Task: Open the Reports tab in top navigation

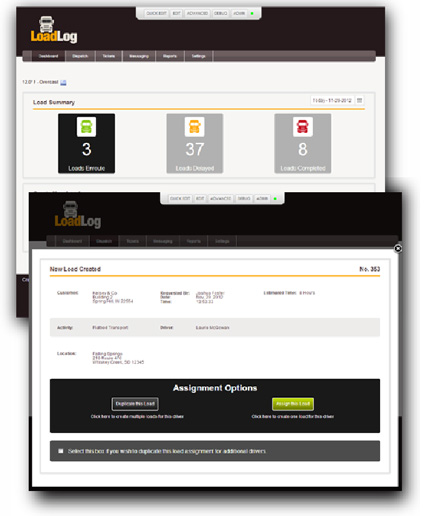Action: pyautogui.click(x=170, y=56)
